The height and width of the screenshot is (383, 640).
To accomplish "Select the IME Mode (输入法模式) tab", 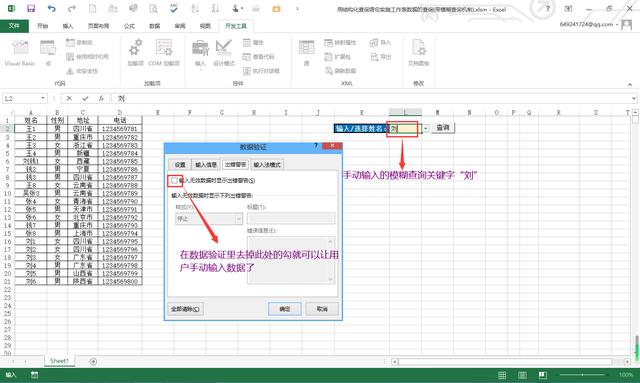I will point(267,165).
